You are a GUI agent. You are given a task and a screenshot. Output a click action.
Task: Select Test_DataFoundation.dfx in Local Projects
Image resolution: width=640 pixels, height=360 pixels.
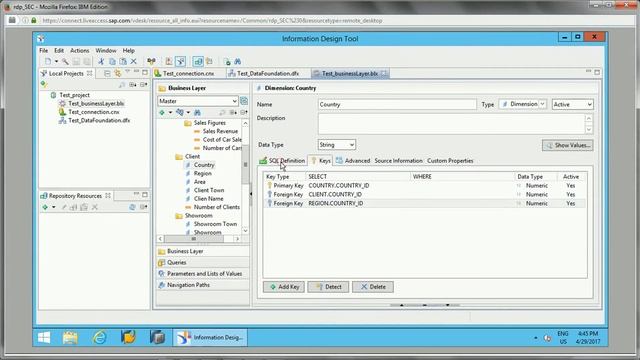pos(99,120)
